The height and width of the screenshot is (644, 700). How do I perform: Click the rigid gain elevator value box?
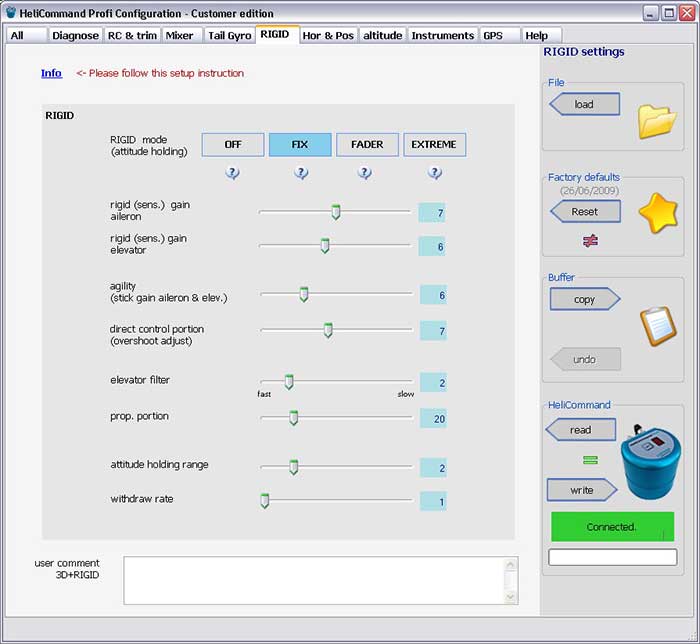[432, 246]
